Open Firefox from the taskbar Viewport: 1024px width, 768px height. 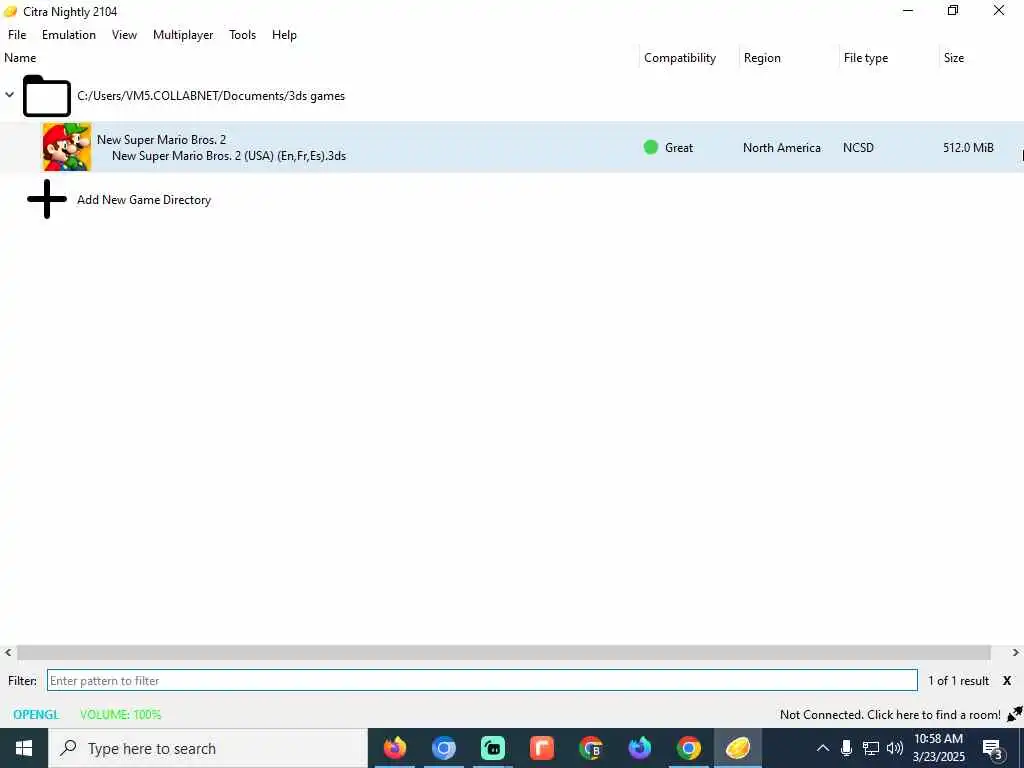click(394, 748)
